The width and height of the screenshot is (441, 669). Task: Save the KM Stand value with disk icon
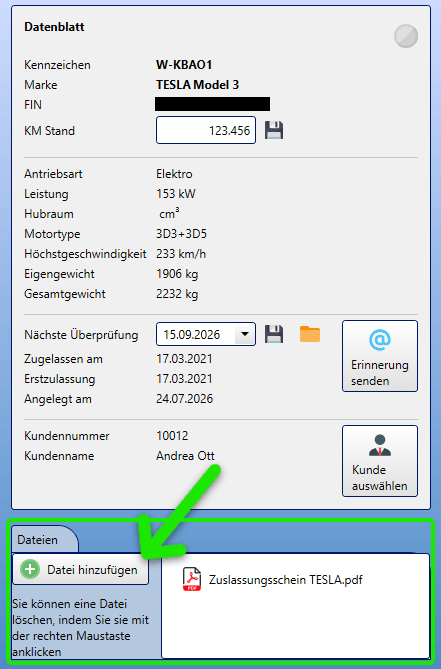[x=274, y=130]
